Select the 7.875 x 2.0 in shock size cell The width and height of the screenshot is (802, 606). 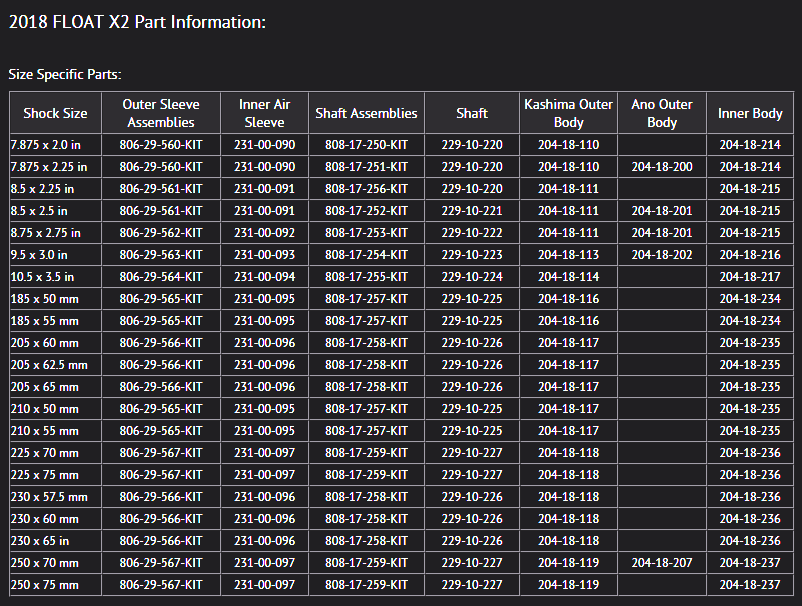click(x=48, y=145)
